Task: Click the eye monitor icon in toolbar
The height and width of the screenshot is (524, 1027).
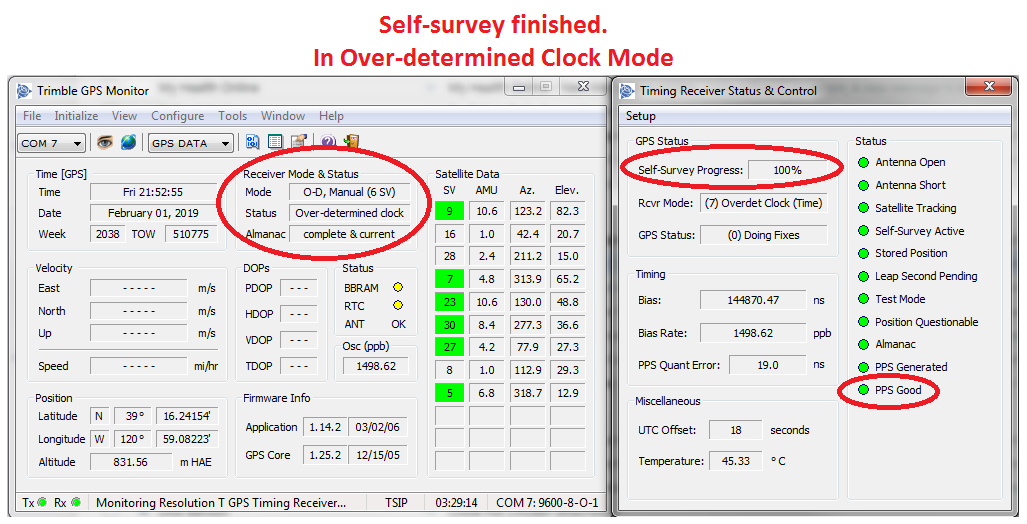Action: 105,142
